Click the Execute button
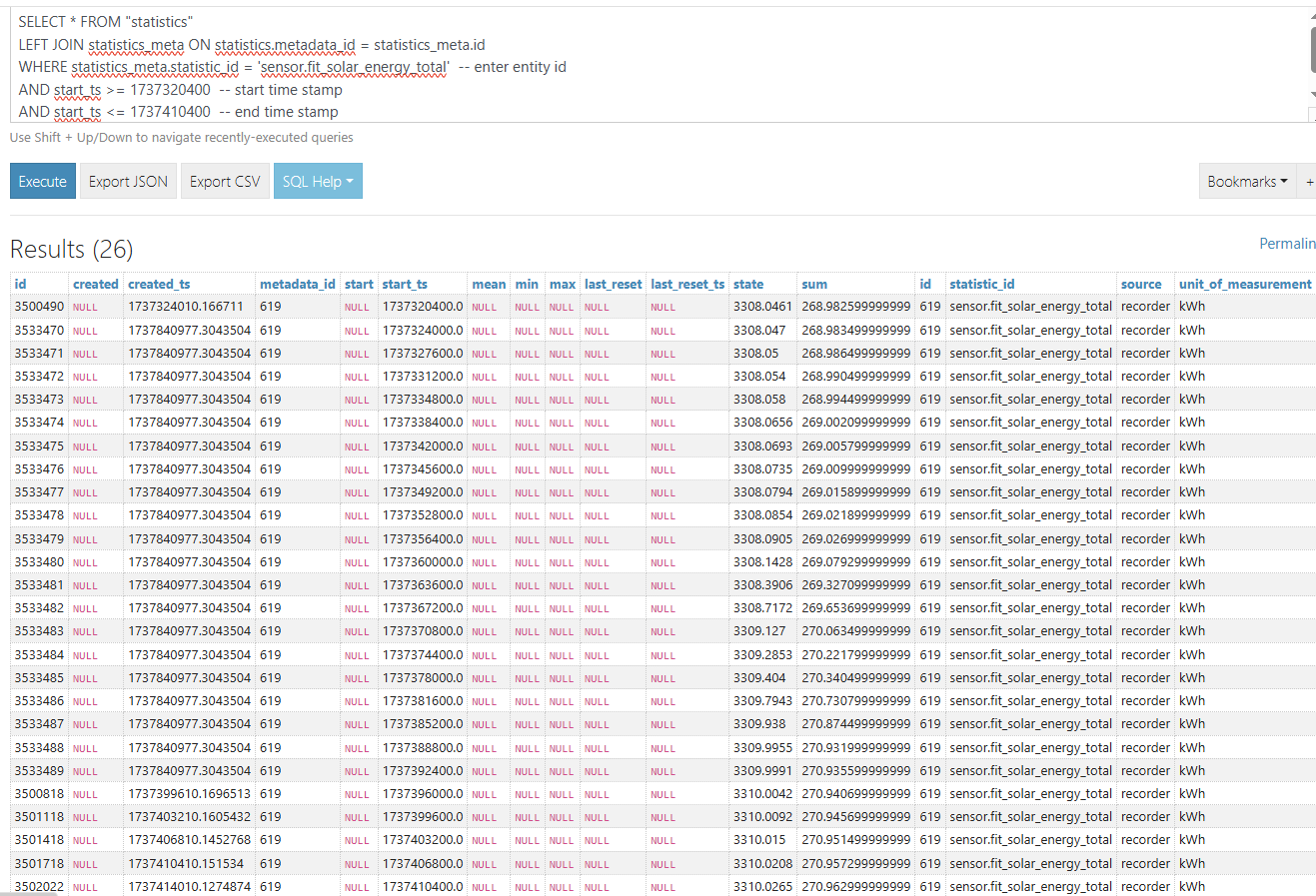Viewport: 1316px width, 896px height. coord(42,182)
